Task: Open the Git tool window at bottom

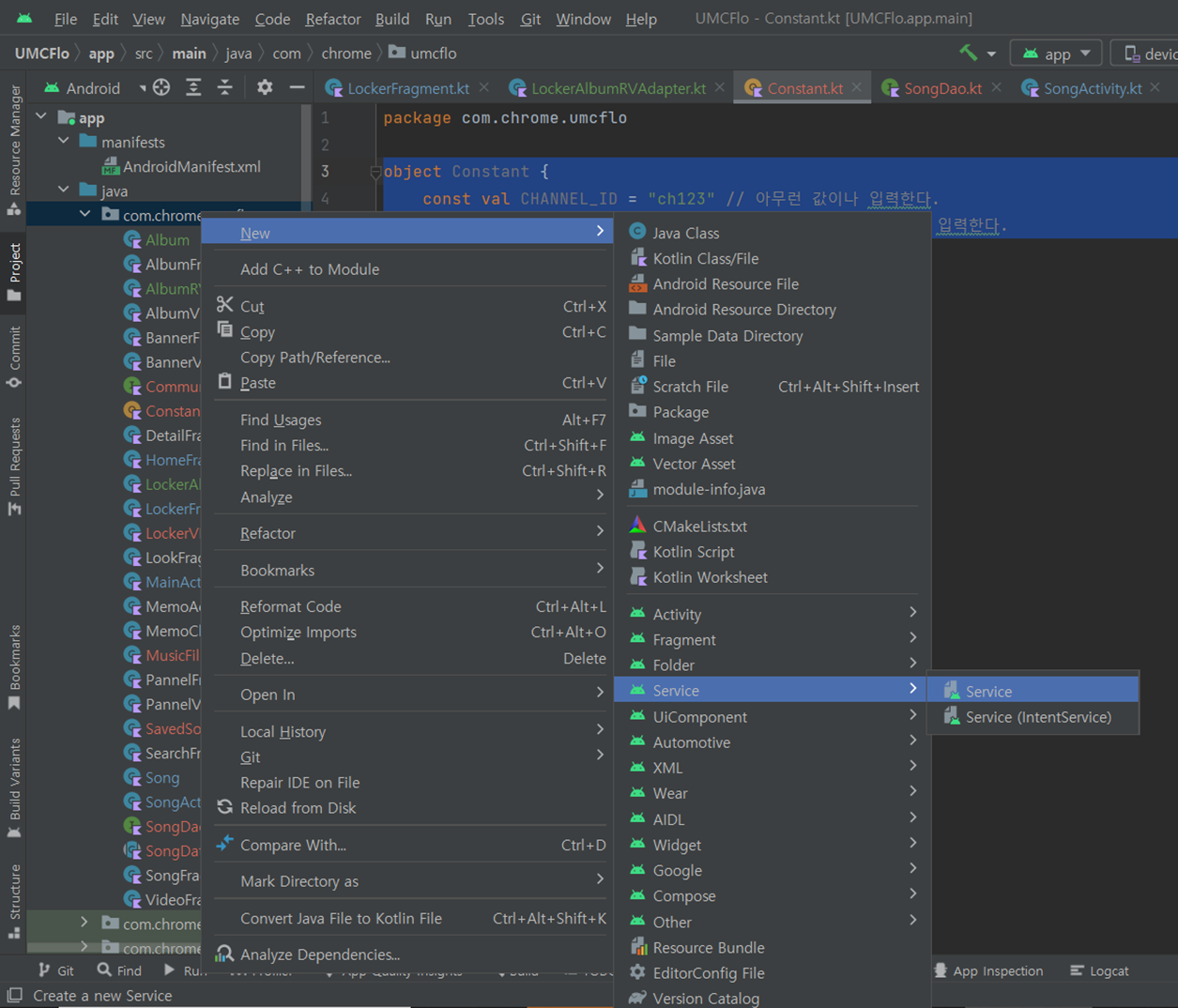Action: [56, 970]
